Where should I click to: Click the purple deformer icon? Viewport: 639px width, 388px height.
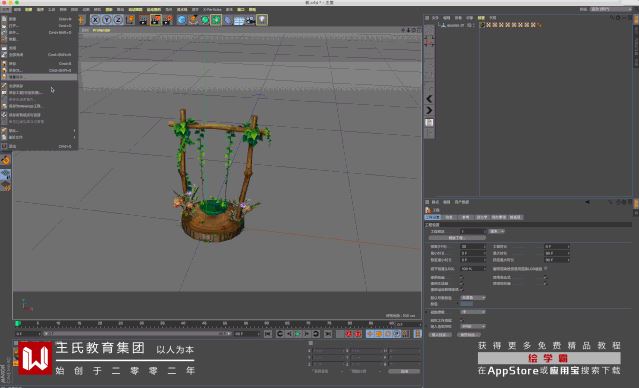[x=228, y=20]
